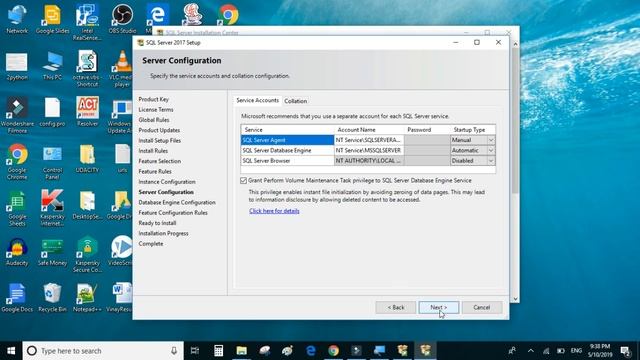Cancel the SQL Server setup
The width and height of the screenshot is (640, 360).
481,307
